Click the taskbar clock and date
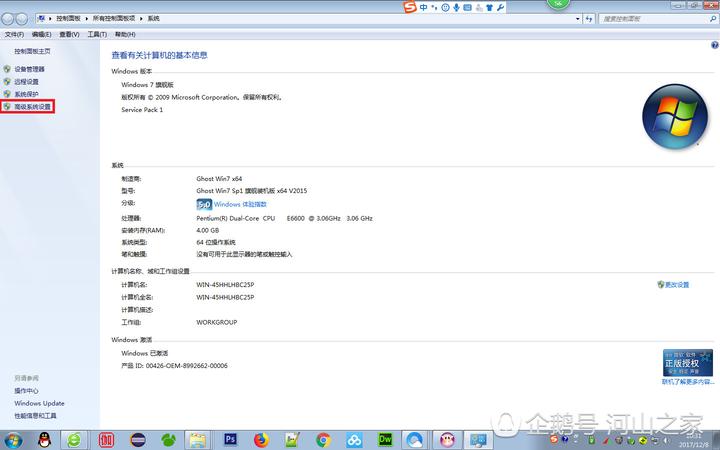The image size is (720, 450). [694, 440]
